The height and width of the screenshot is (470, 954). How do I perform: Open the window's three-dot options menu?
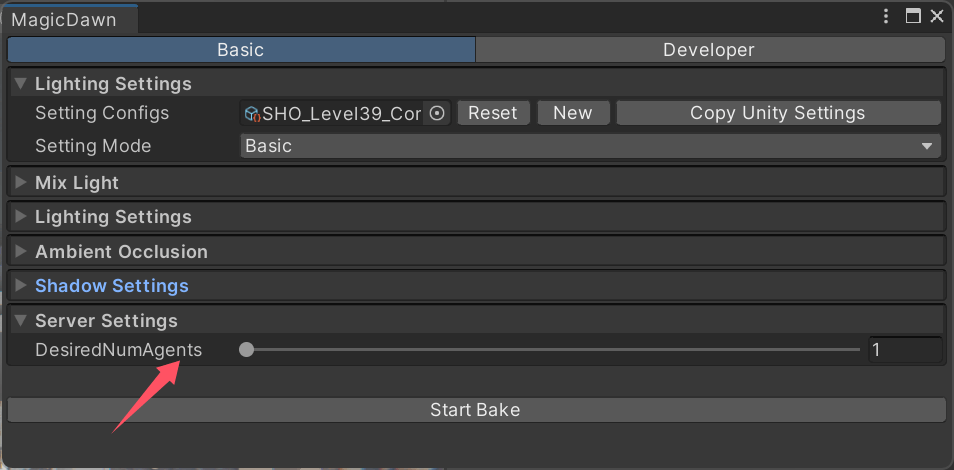886,16
